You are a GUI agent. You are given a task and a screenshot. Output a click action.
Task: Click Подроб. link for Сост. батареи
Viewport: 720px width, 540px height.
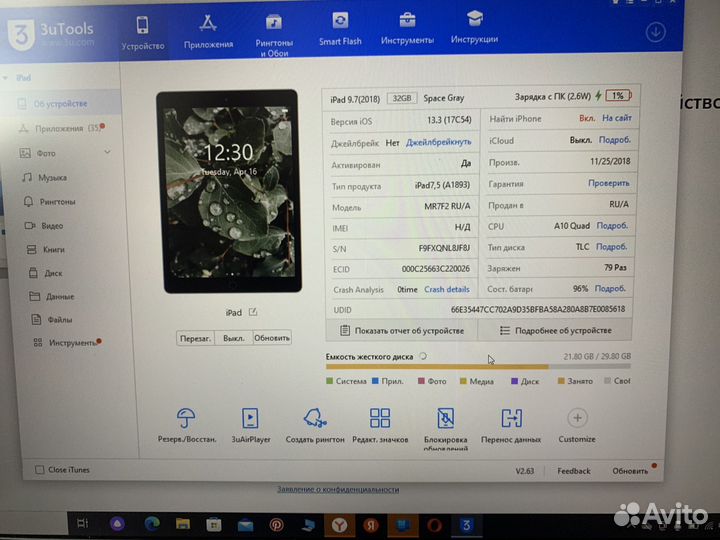(x=610, y=289)
